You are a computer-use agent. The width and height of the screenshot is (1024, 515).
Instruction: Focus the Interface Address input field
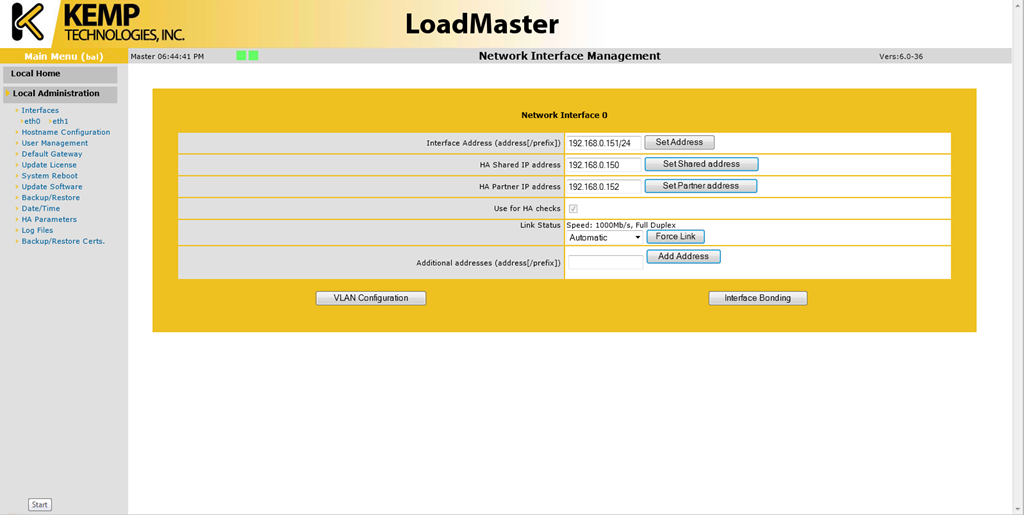[604, 143]
